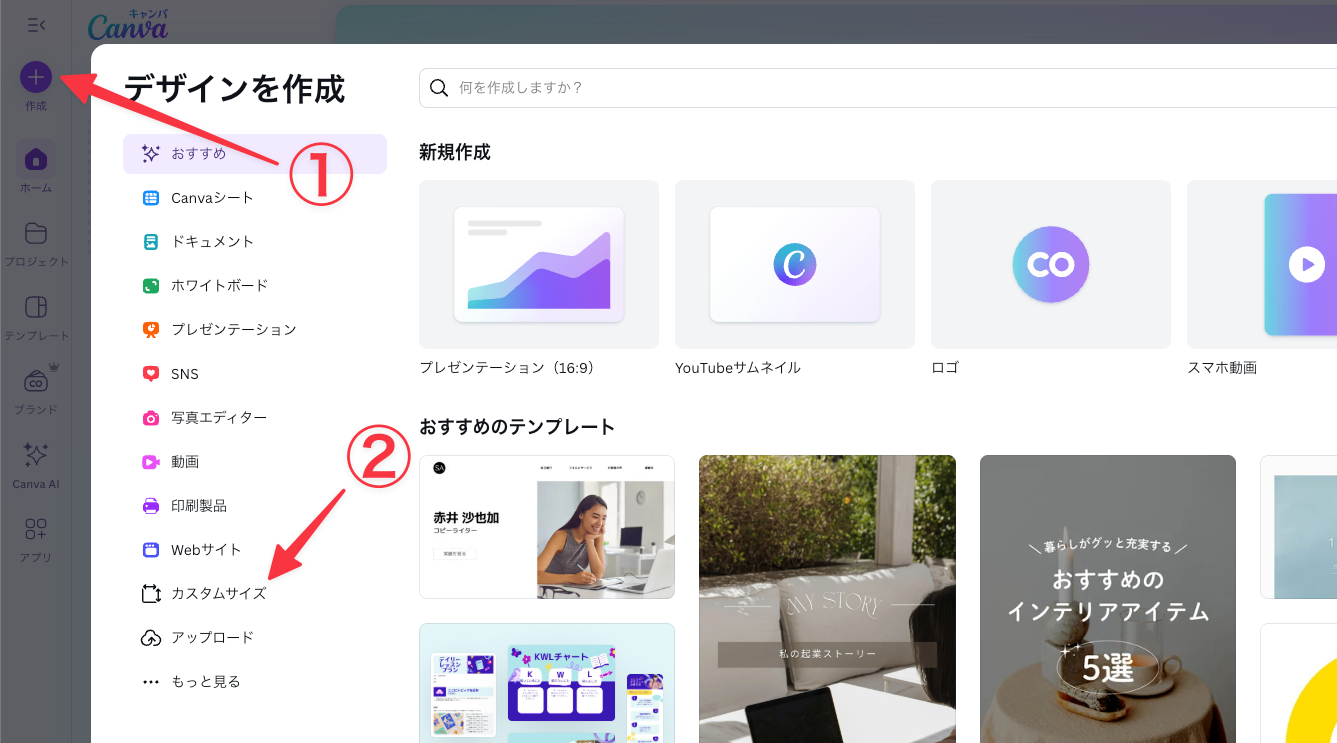
Task: Select the 動画 video icon
Action: pos(151,462)
